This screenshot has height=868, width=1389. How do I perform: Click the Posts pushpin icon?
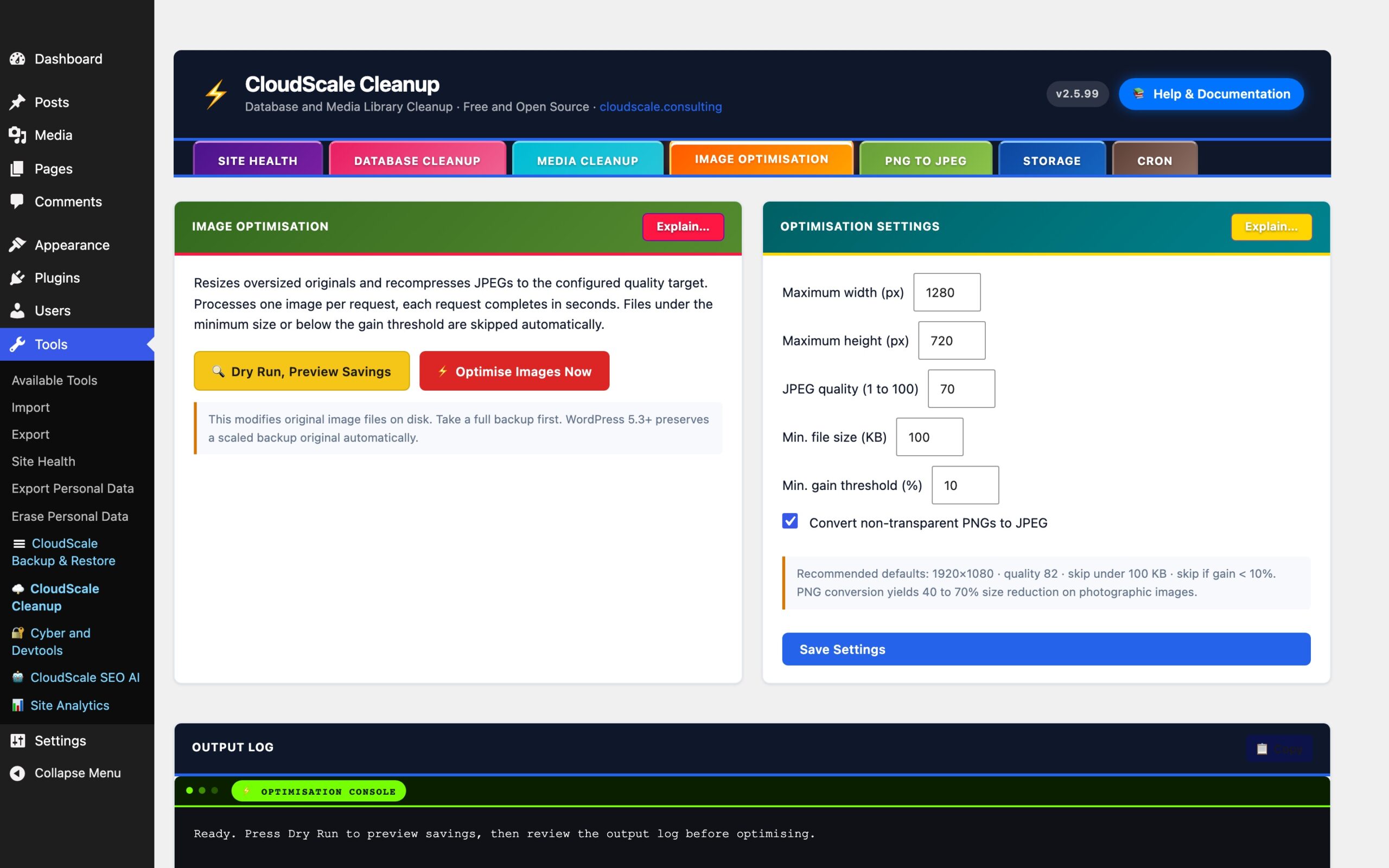(x=17, y=102)
